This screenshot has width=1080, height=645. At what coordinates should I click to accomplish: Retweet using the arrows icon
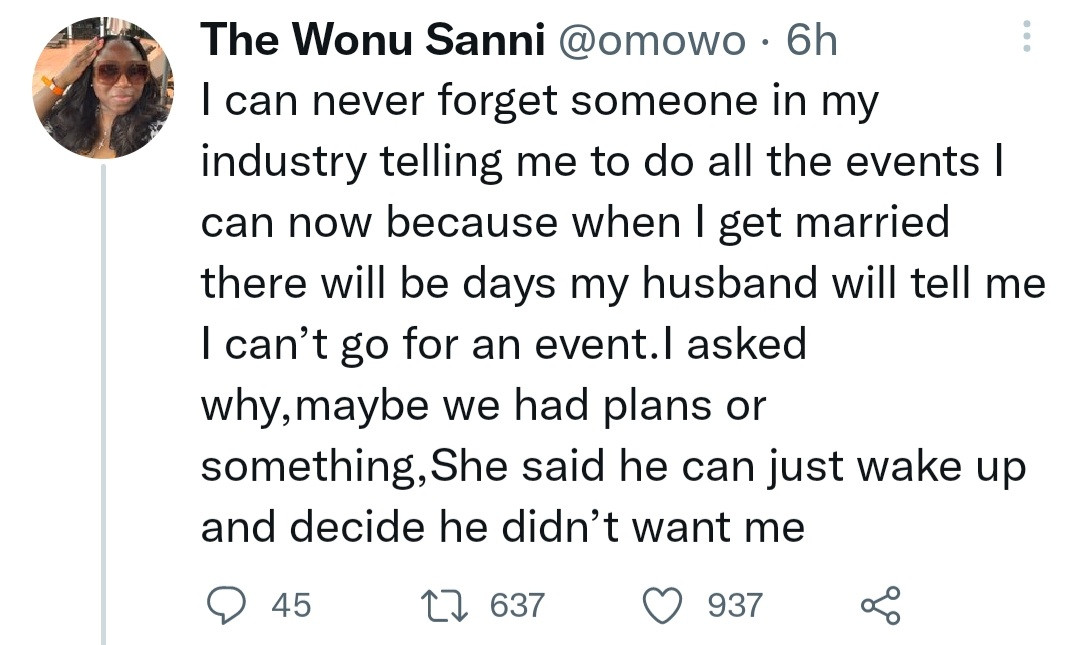pos(445,605)
